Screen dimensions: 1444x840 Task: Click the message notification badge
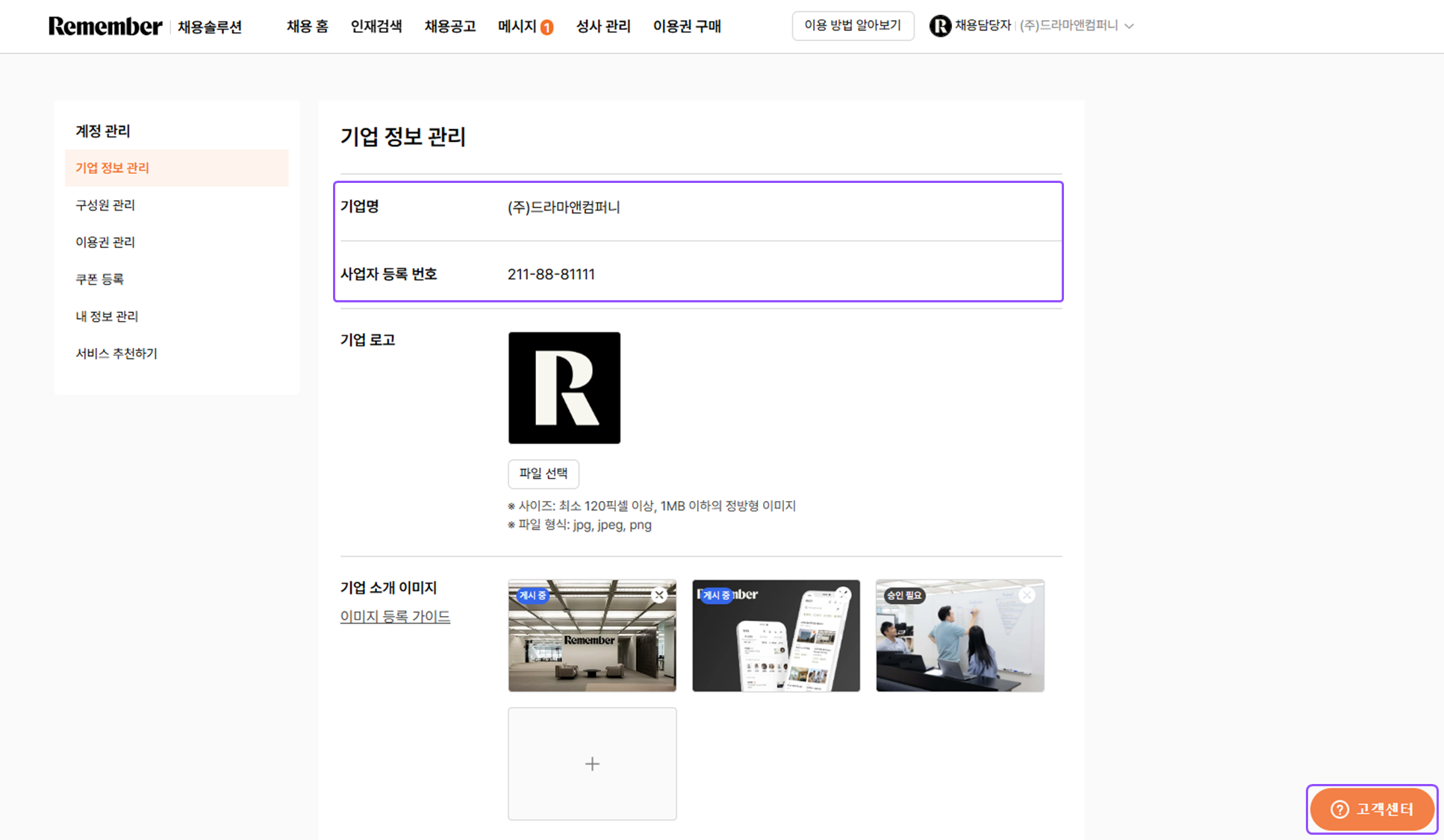coord(547,28)
